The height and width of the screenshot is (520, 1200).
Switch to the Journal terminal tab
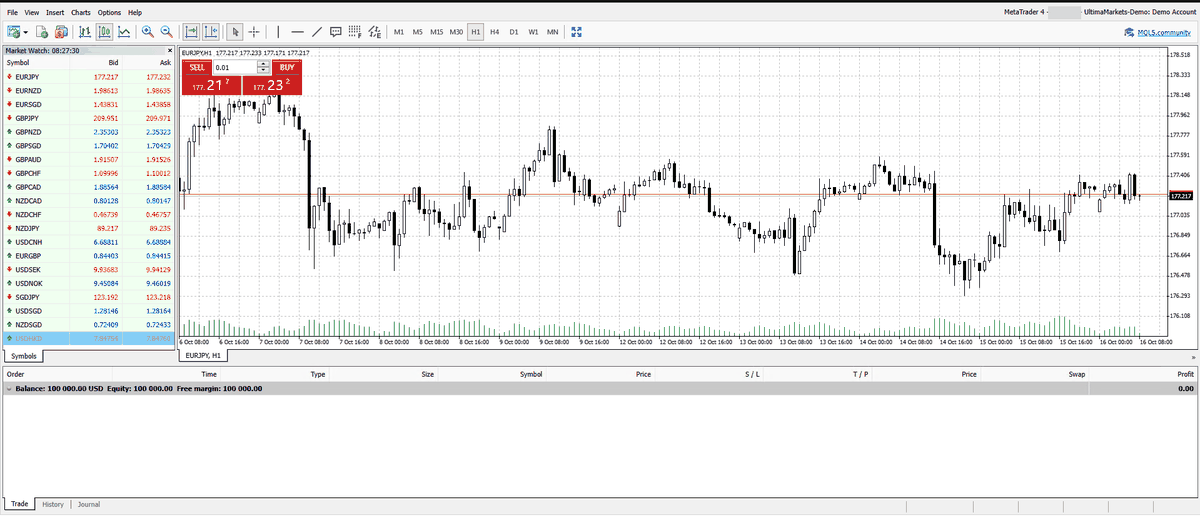(x=89, y=504)
